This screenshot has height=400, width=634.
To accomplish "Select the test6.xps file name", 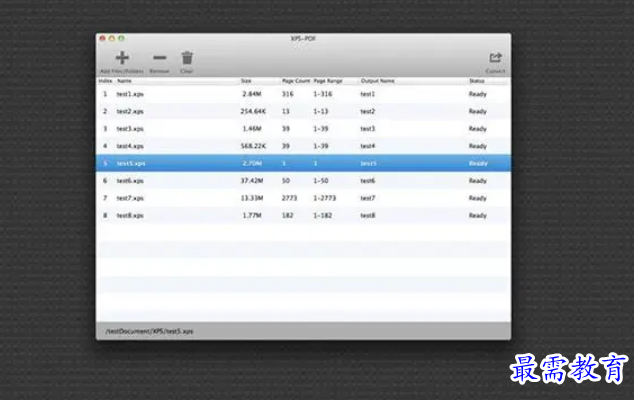I will click(130, 181).
